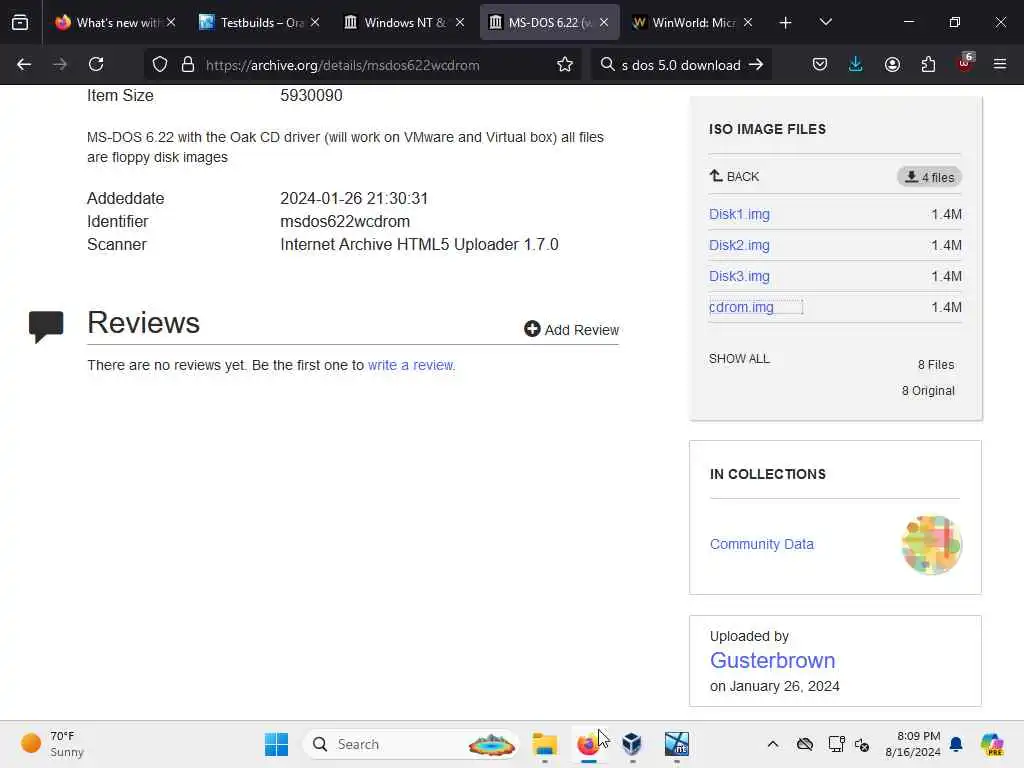
Task: Select Addeddate value 2024-01-26 21:30:31
Action: click(354, 199)
